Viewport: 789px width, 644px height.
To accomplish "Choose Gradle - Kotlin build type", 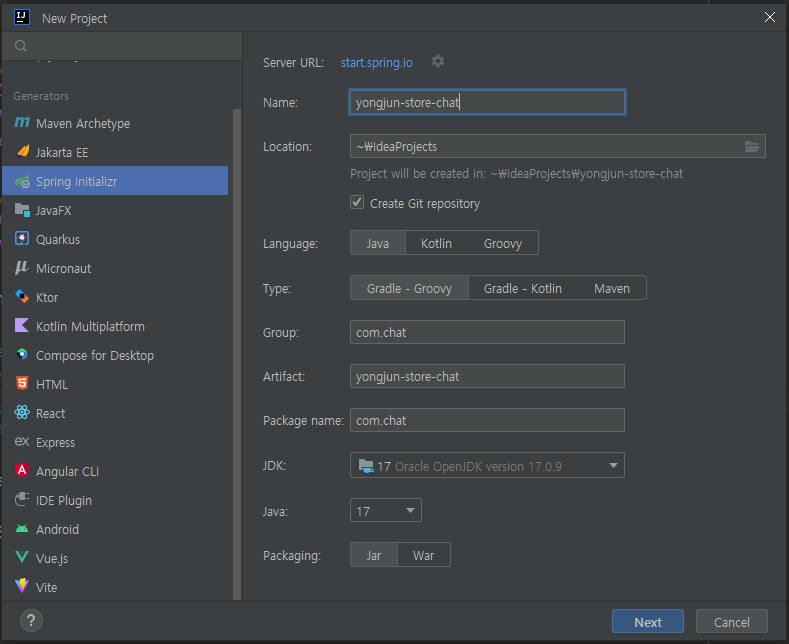I will click(523, 288).
